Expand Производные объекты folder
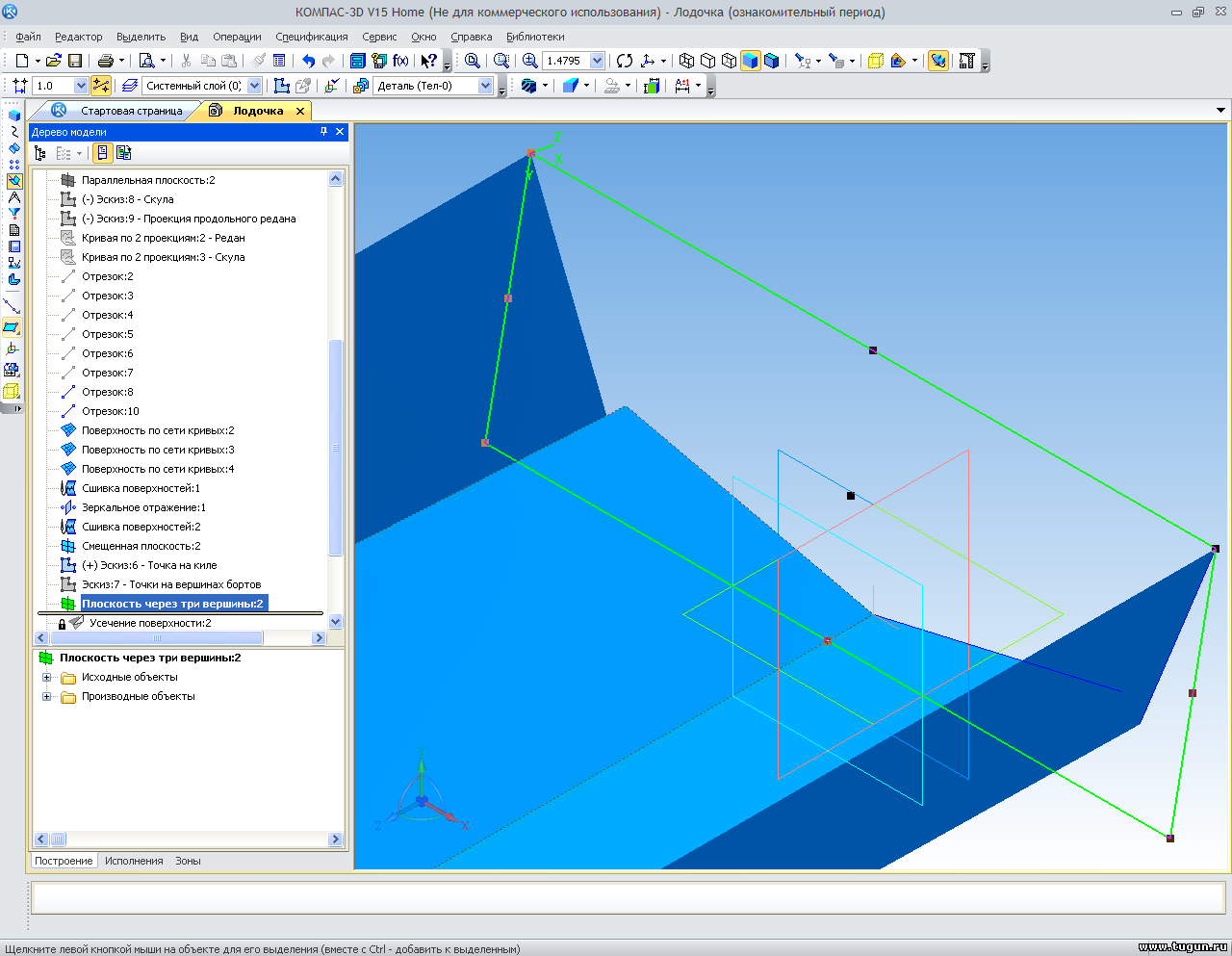Screen dimensions: 1232x956 click(46, 697)
